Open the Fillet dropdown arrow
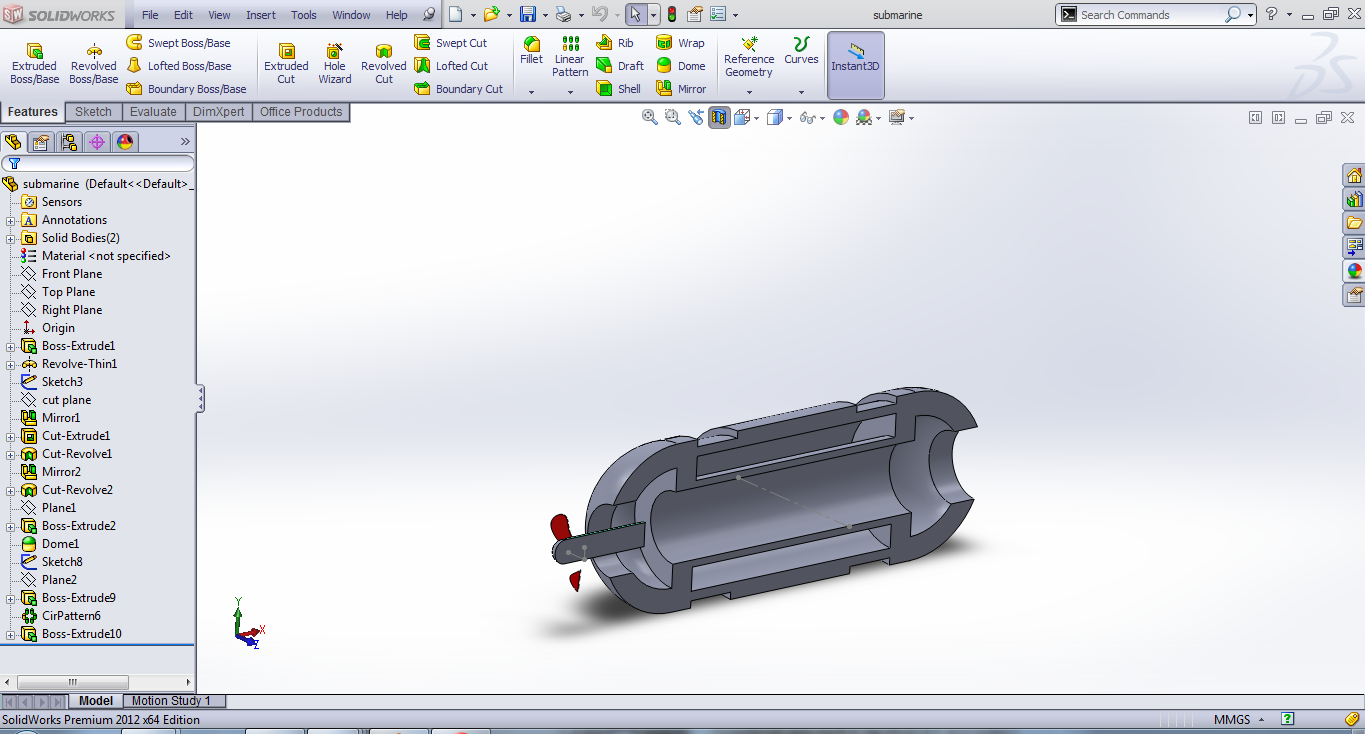This screenshot has width=1365, height=734. [531, 92]
